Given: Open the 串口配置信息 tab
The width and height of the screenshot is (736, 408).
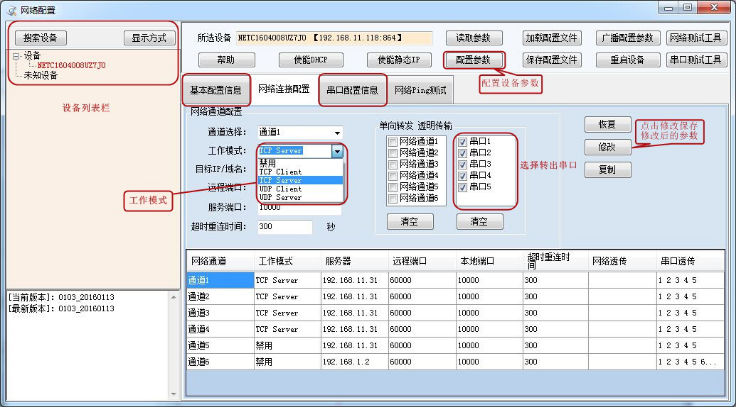Looking at the screenshot, I should pos(352,90).
